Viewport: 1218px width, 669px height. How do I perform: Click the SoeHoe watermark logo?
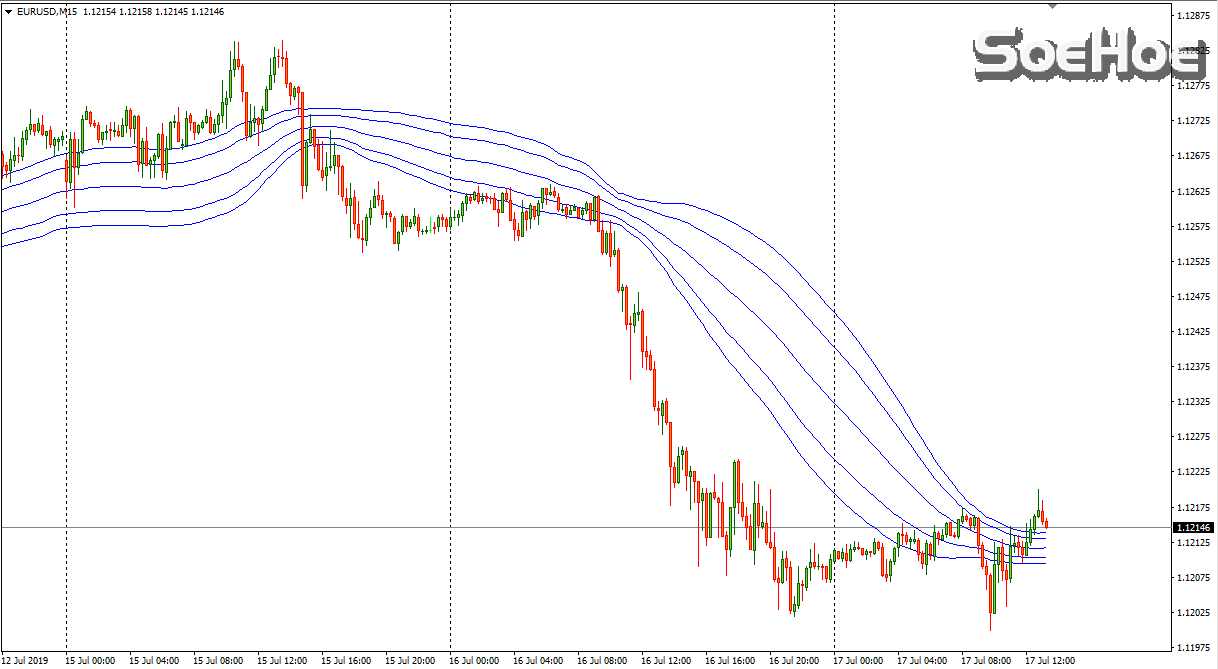pos(1089,56)
